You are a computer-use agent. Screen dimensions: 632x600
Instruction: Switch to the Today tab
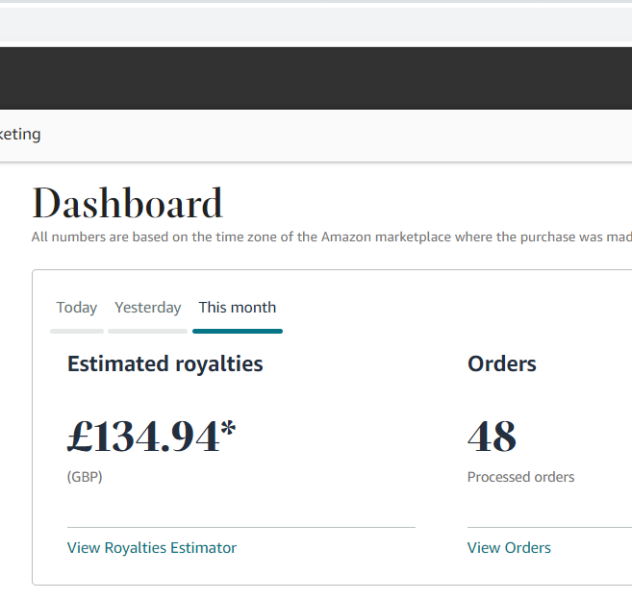pos(76,307)
